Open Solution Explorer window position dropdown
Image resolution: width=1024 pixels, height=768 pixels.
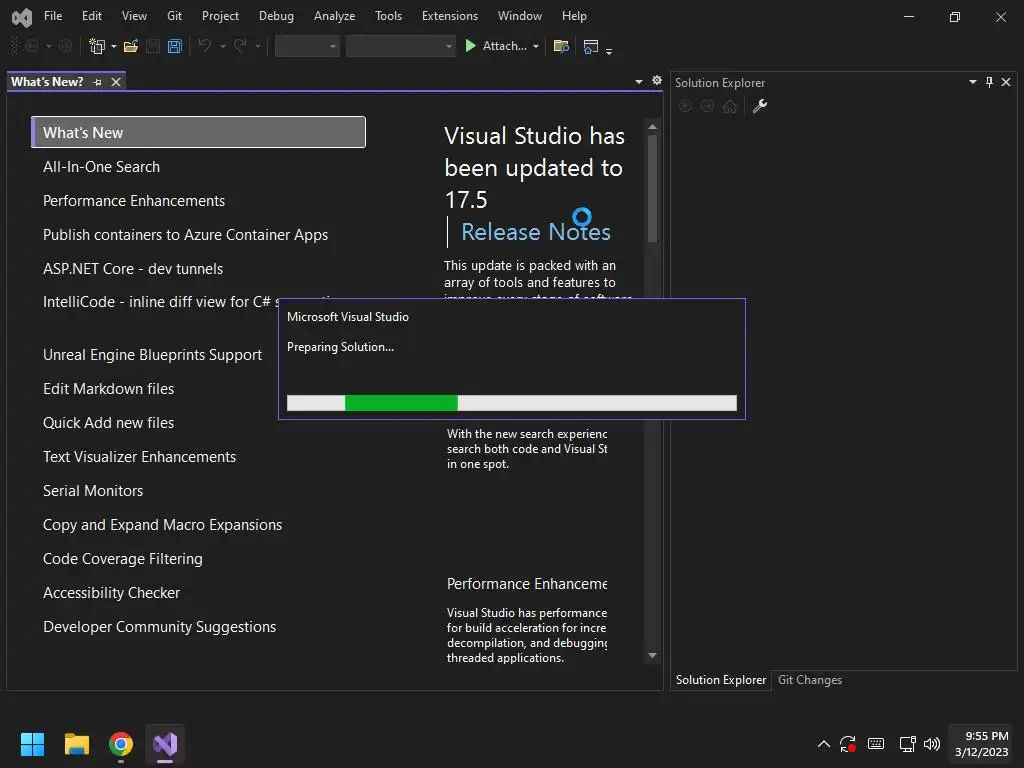(972, 82)
